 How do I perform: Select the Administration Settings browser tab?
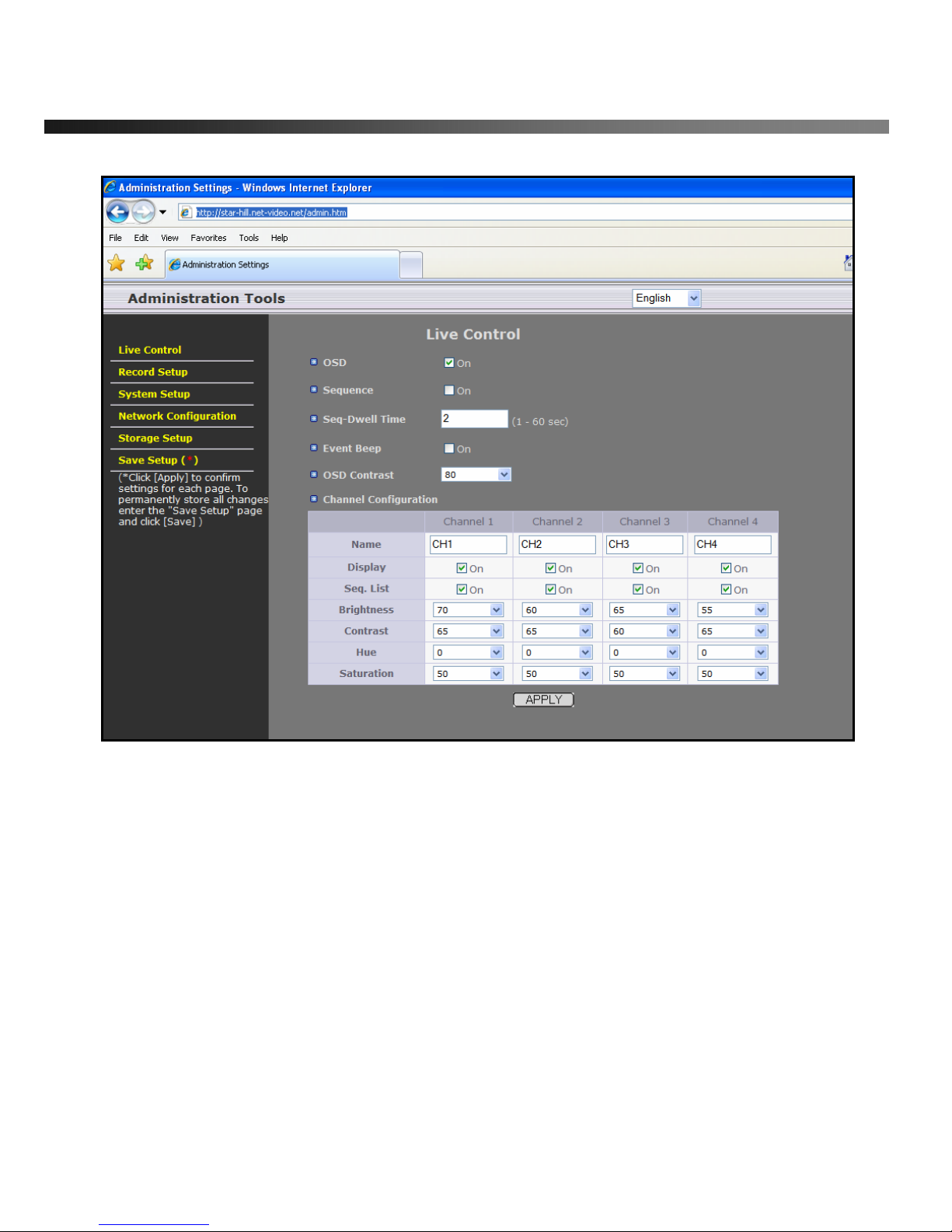(x=282, y=264)
